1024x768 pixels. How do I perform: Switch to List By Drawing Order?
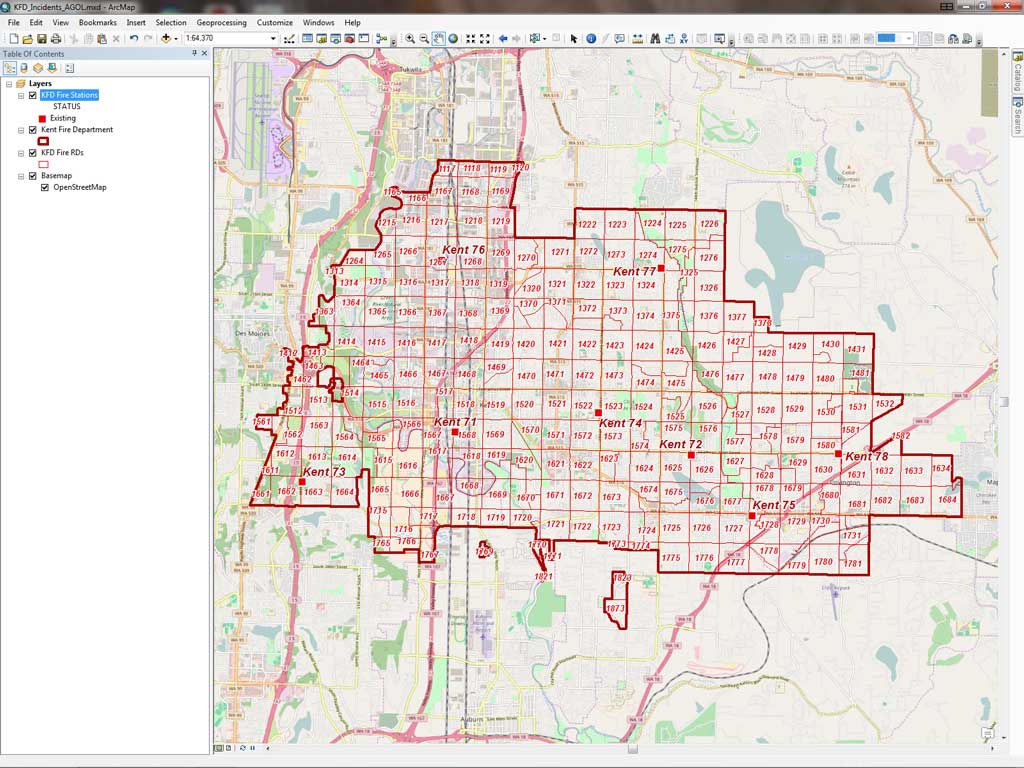click(10, 68)
